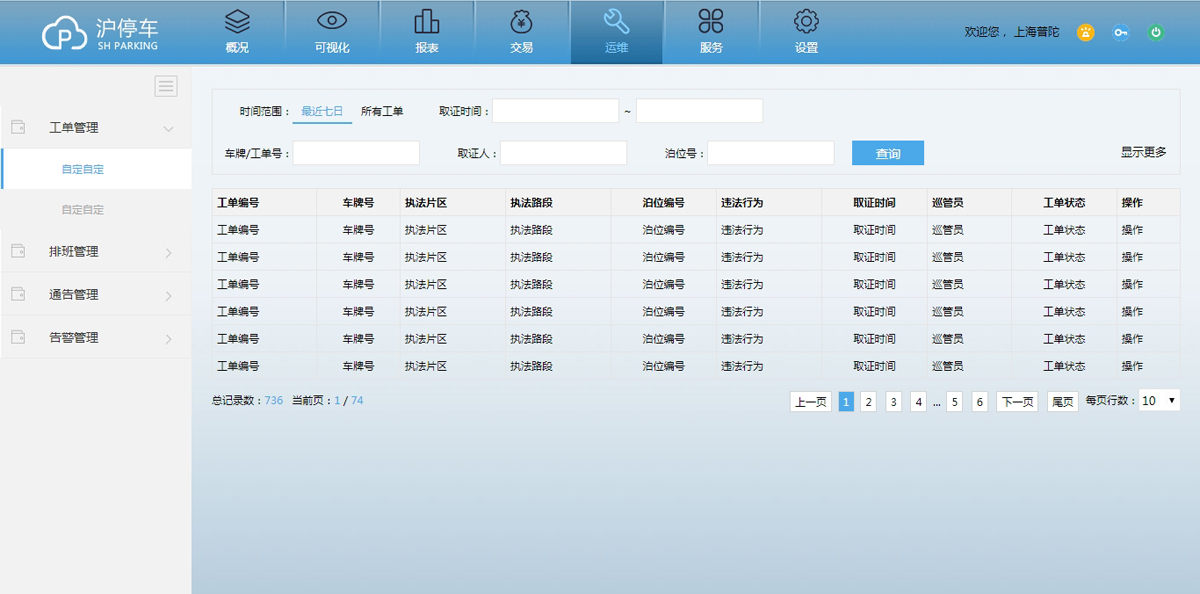Click the 查询 search button
This screenshot has width=1200, height=594.
888,153
